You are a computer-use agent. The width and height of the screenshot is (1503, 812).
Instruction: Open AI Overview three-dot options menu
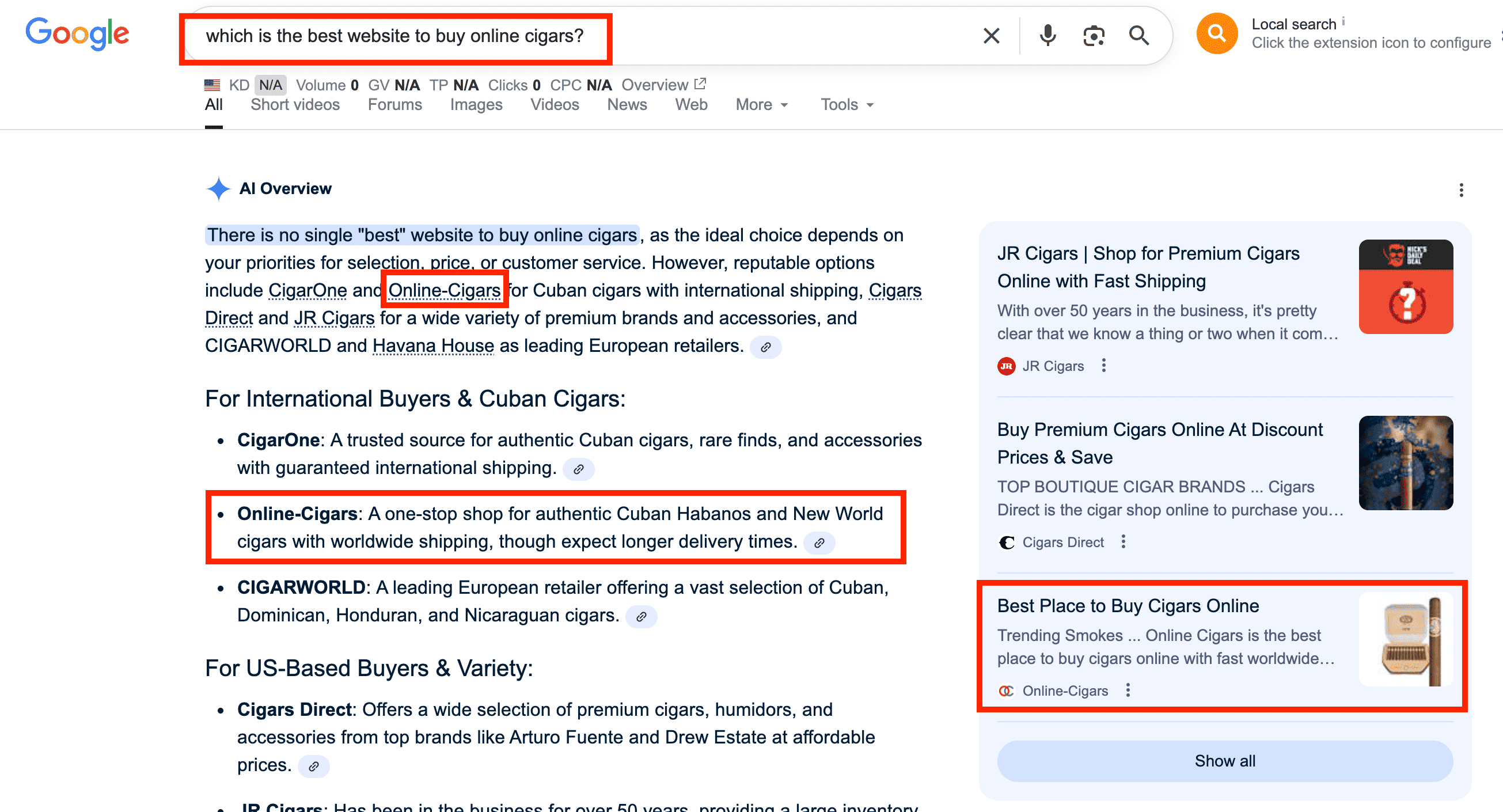coord(1461,190)
